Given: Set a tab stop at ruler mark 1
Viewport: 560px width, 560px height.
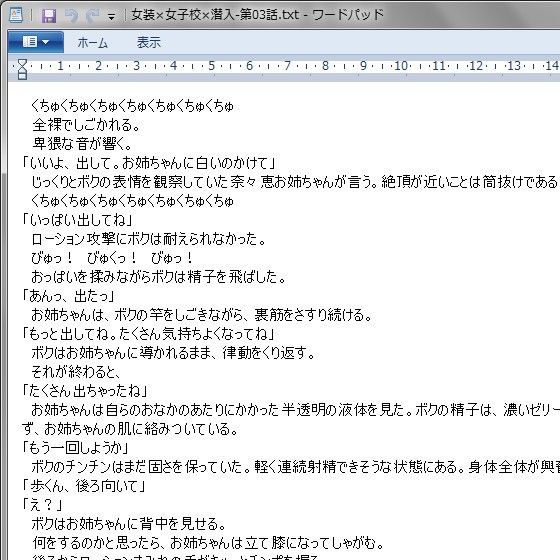Looking at the screenshot, I should click(60, 66).
